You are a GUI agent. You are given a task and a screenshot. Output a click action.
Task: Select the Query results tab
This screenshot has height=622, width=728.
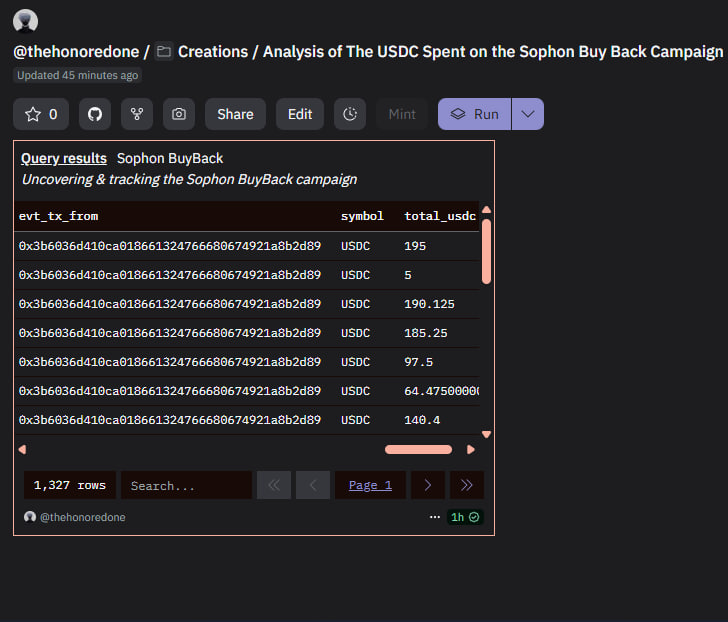tap(64, 158)
